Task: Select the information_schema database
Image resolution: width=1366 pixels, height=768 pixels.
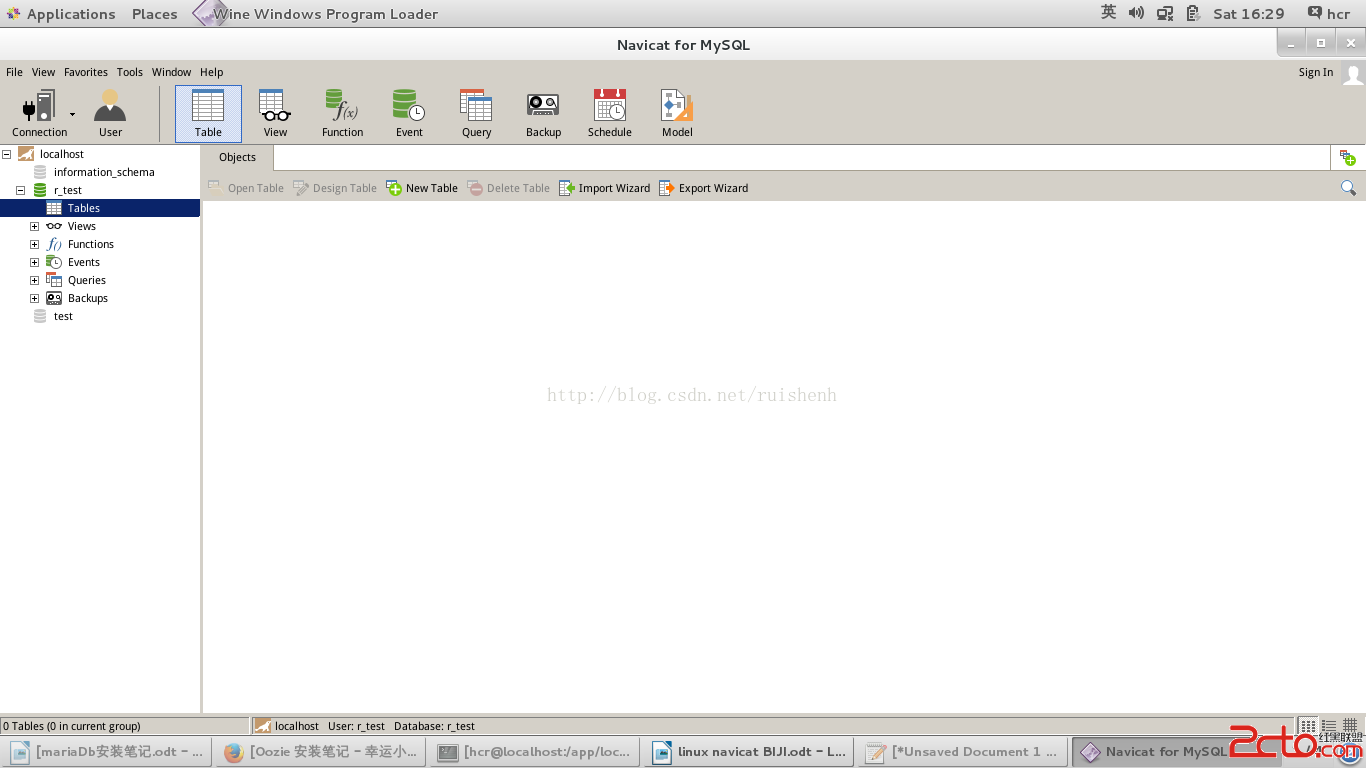Action: tap(104, 172)
